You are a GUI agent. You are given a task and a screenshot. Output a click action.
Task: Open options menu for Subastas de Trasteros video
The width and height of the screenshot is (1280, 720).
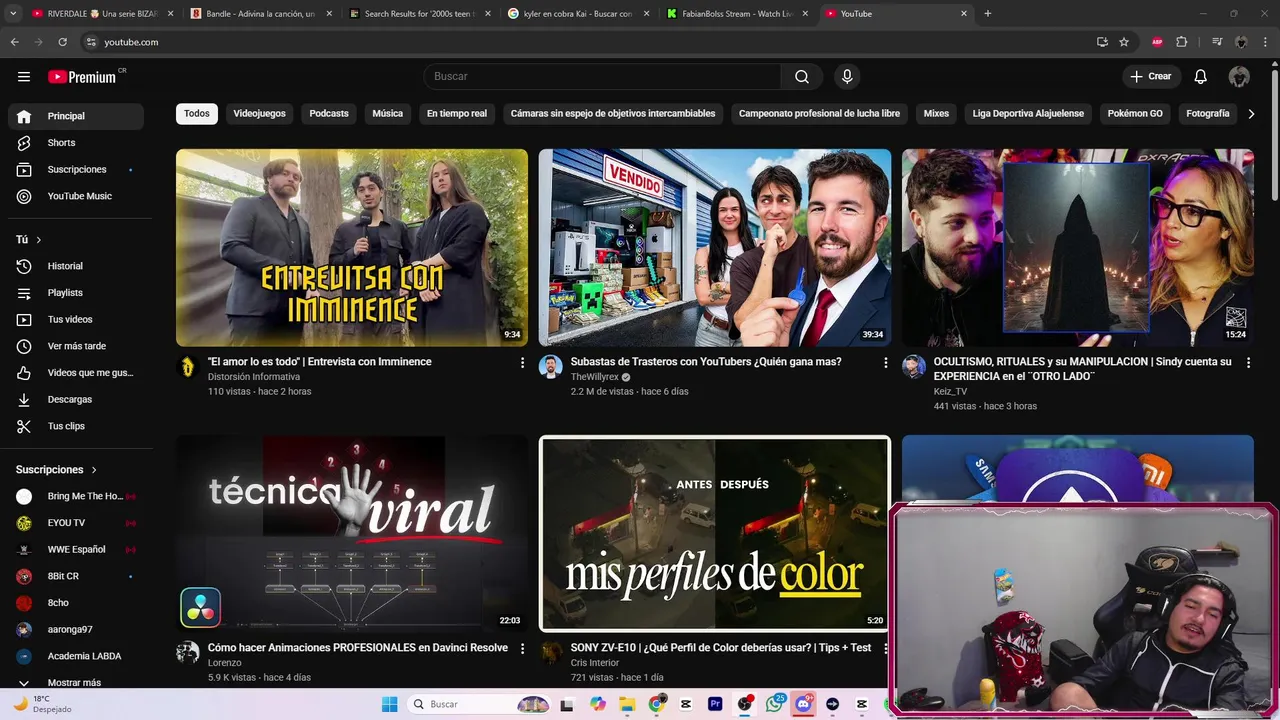point(885,363)
